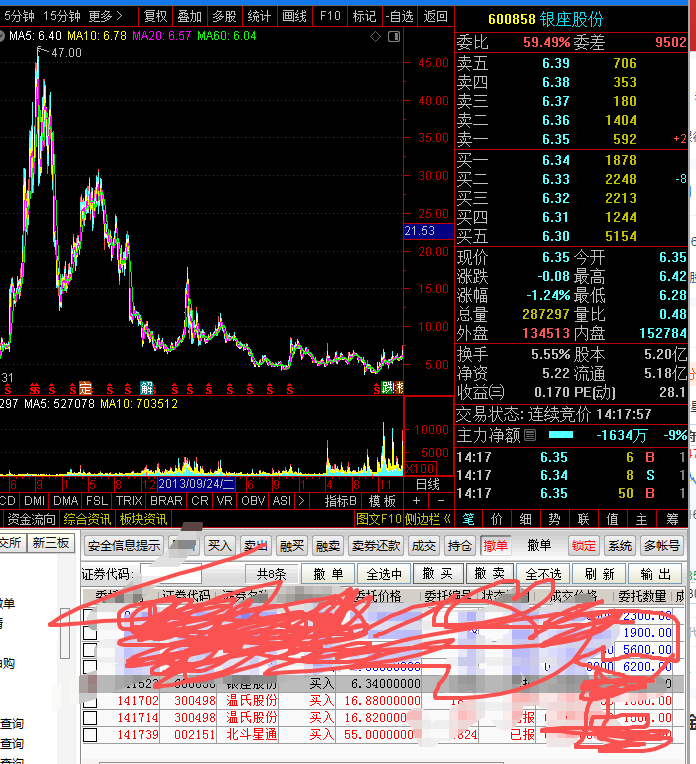This screenshot has width=696, height=764.
Task: Open the 资金流向 tab
Action: [31, 519]
